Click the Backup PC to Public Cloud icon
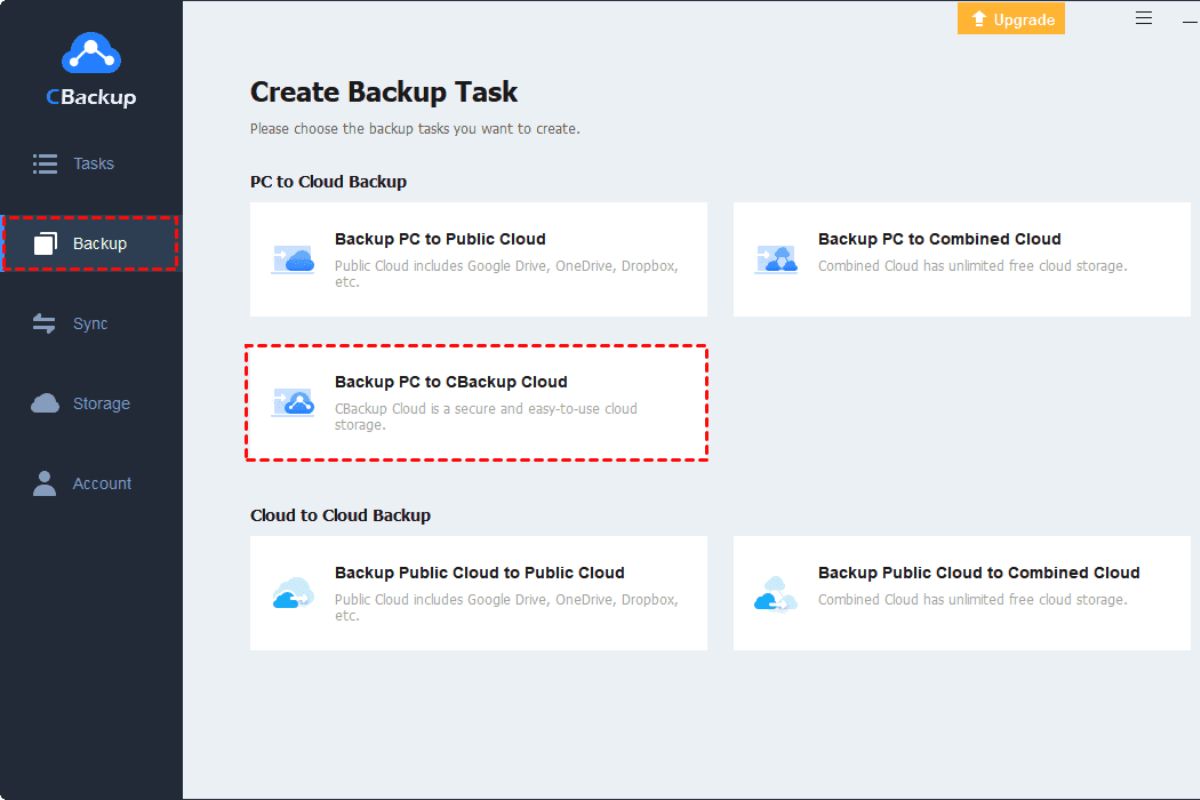1200x800 pixels. coord(293,259)
